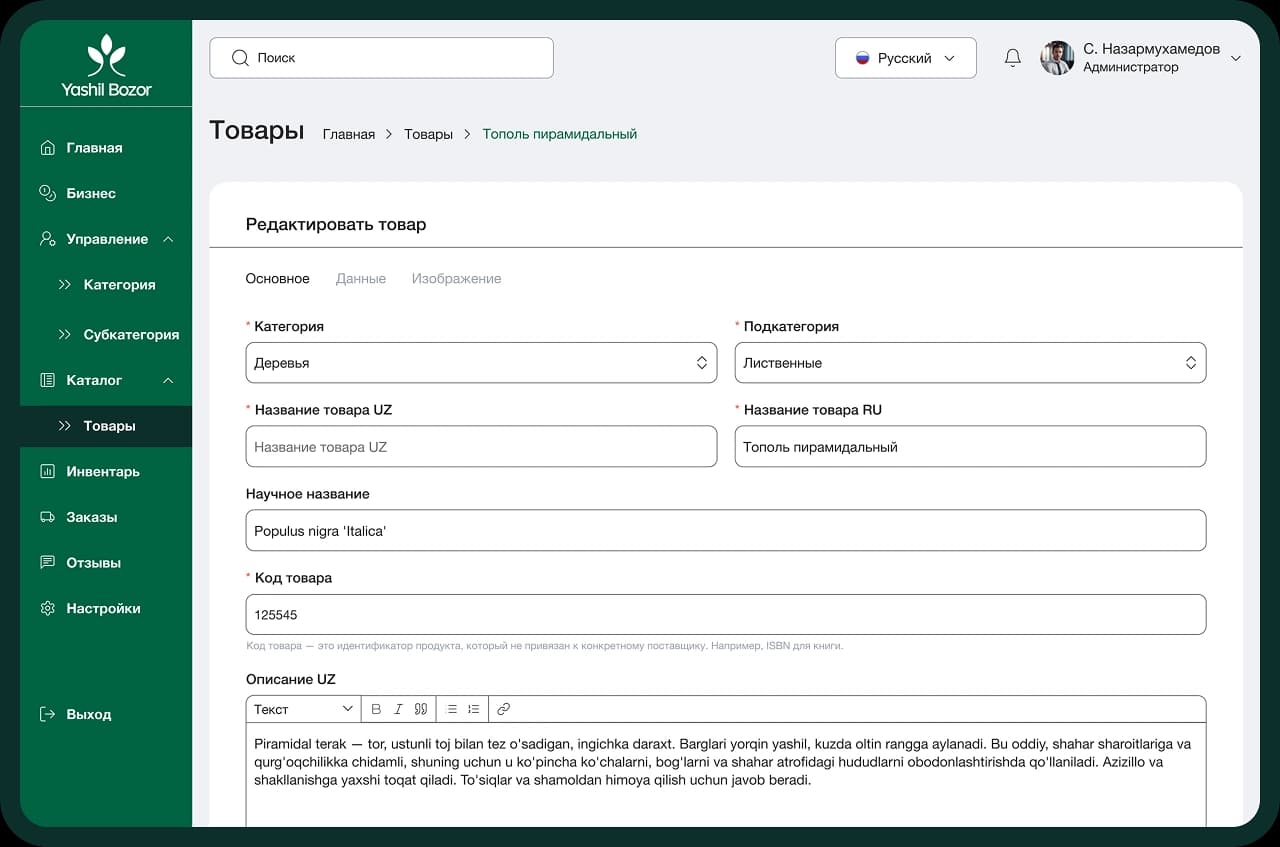Click the Название товара UZ input

[481, 447]
